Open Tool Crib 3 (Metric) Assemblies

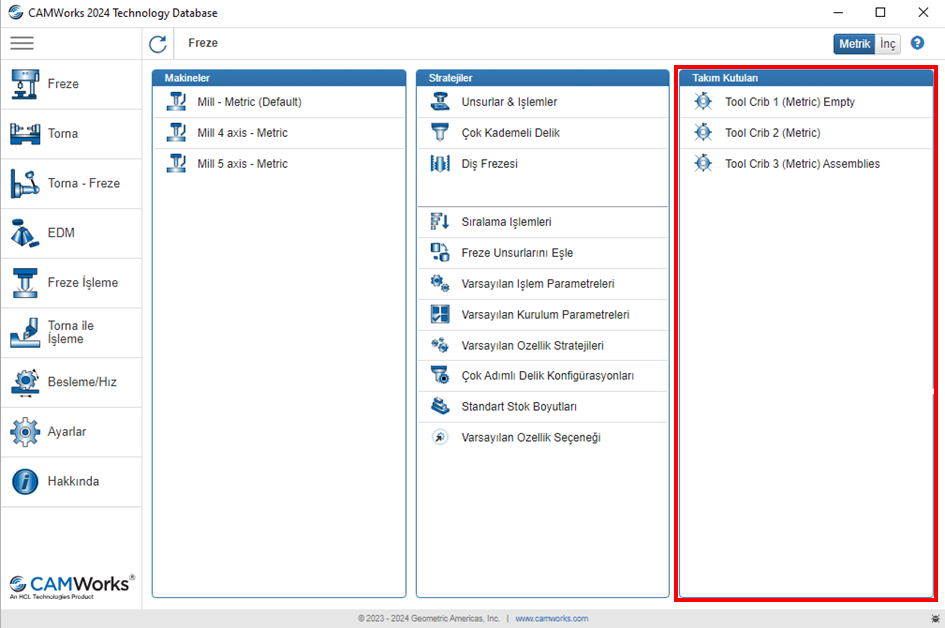(801, 164)
